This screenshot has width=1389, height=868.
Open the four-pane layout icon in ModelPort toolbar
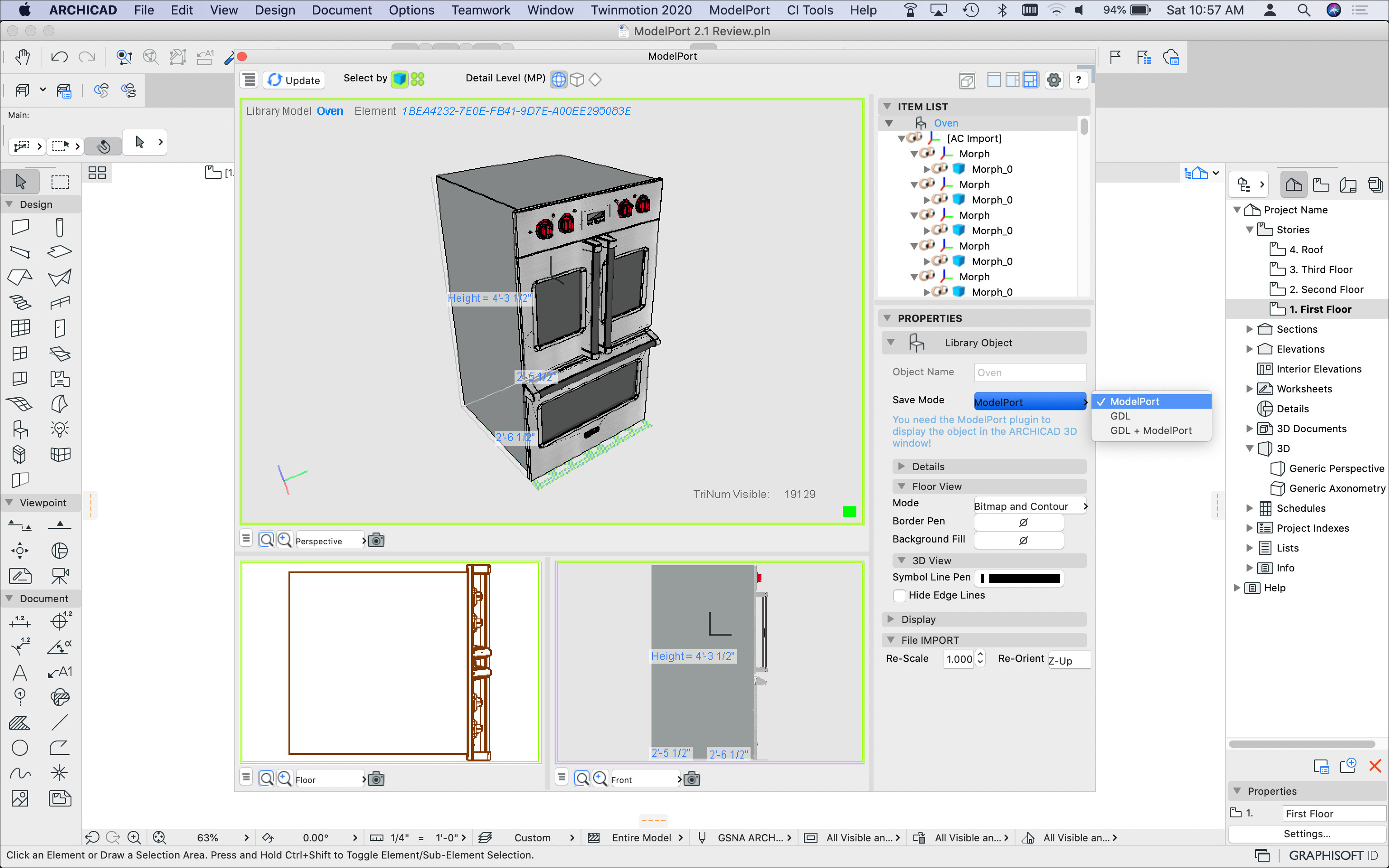[1031, 80]
